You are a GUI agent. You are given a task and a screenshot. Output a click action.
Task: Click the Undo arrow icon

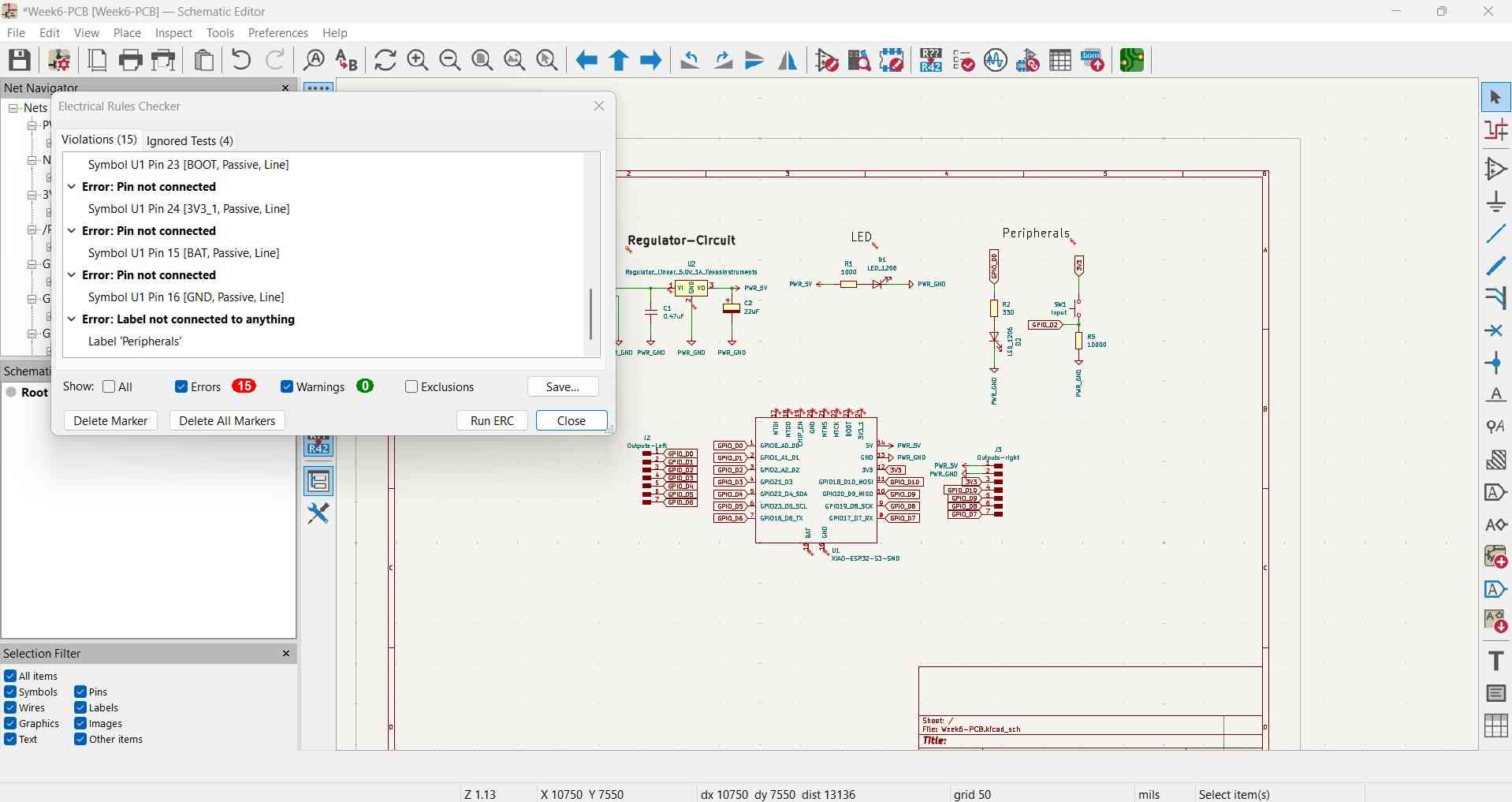click(x=242, y=61)
